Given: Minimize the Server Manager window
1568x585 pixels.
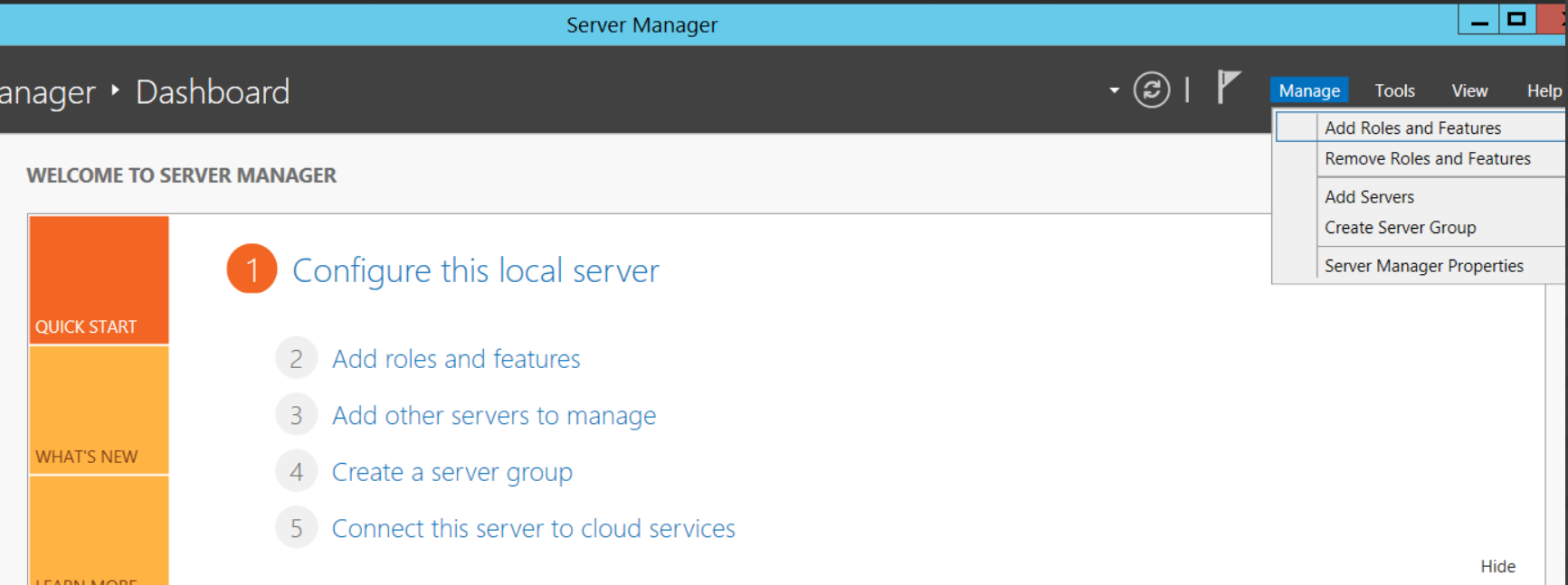Looking at the screenshot, I should click(x=1479, y=20).
